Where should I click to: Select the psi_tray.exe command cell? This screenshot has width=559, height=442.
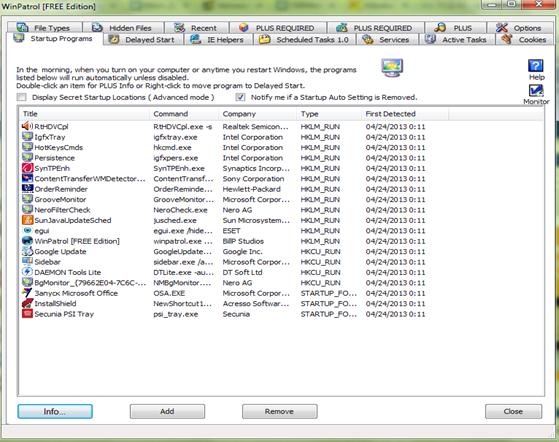(x=176, y=314)
